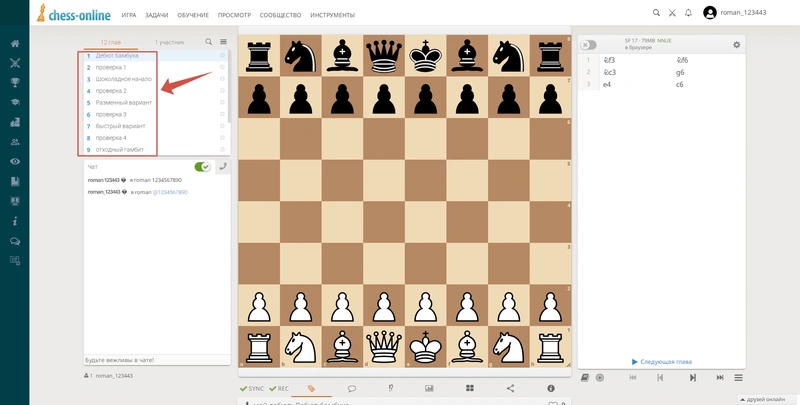
Task: Click the options circle for chapter 'проверка 1'
Action: (x=222, y=67)
